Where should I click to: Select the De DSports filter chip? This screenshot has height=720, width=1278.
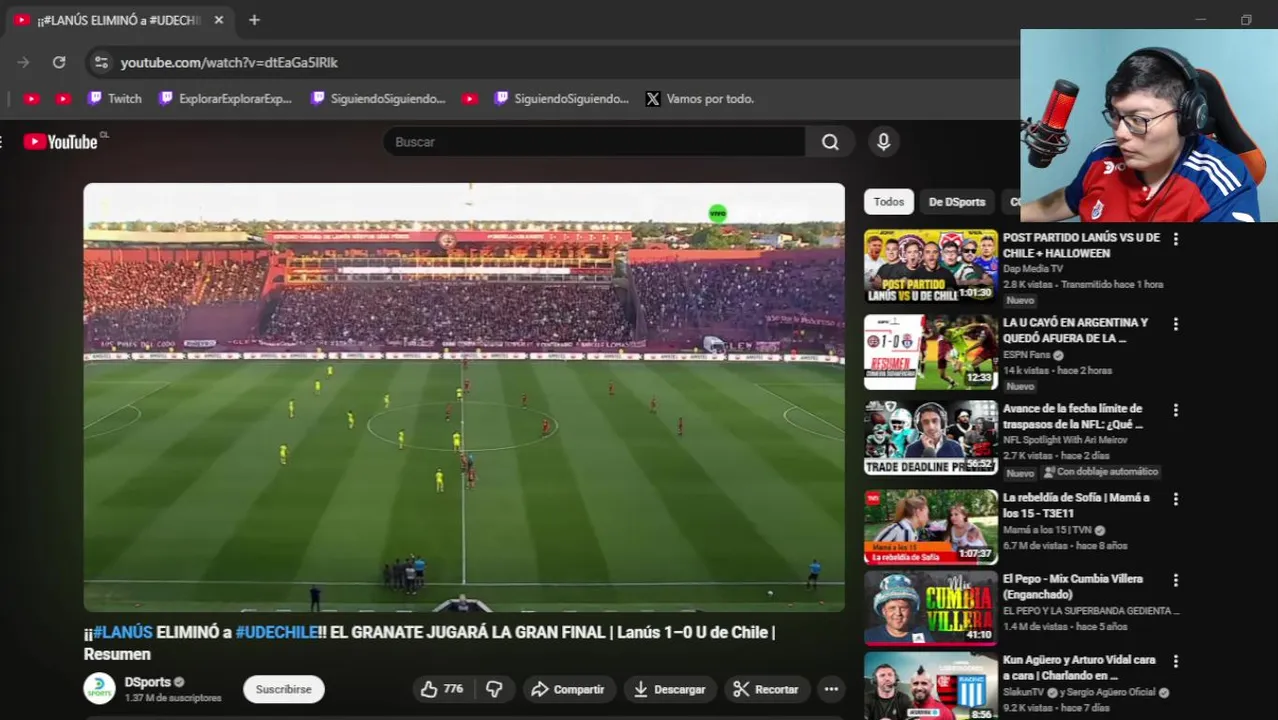[956, 202]
